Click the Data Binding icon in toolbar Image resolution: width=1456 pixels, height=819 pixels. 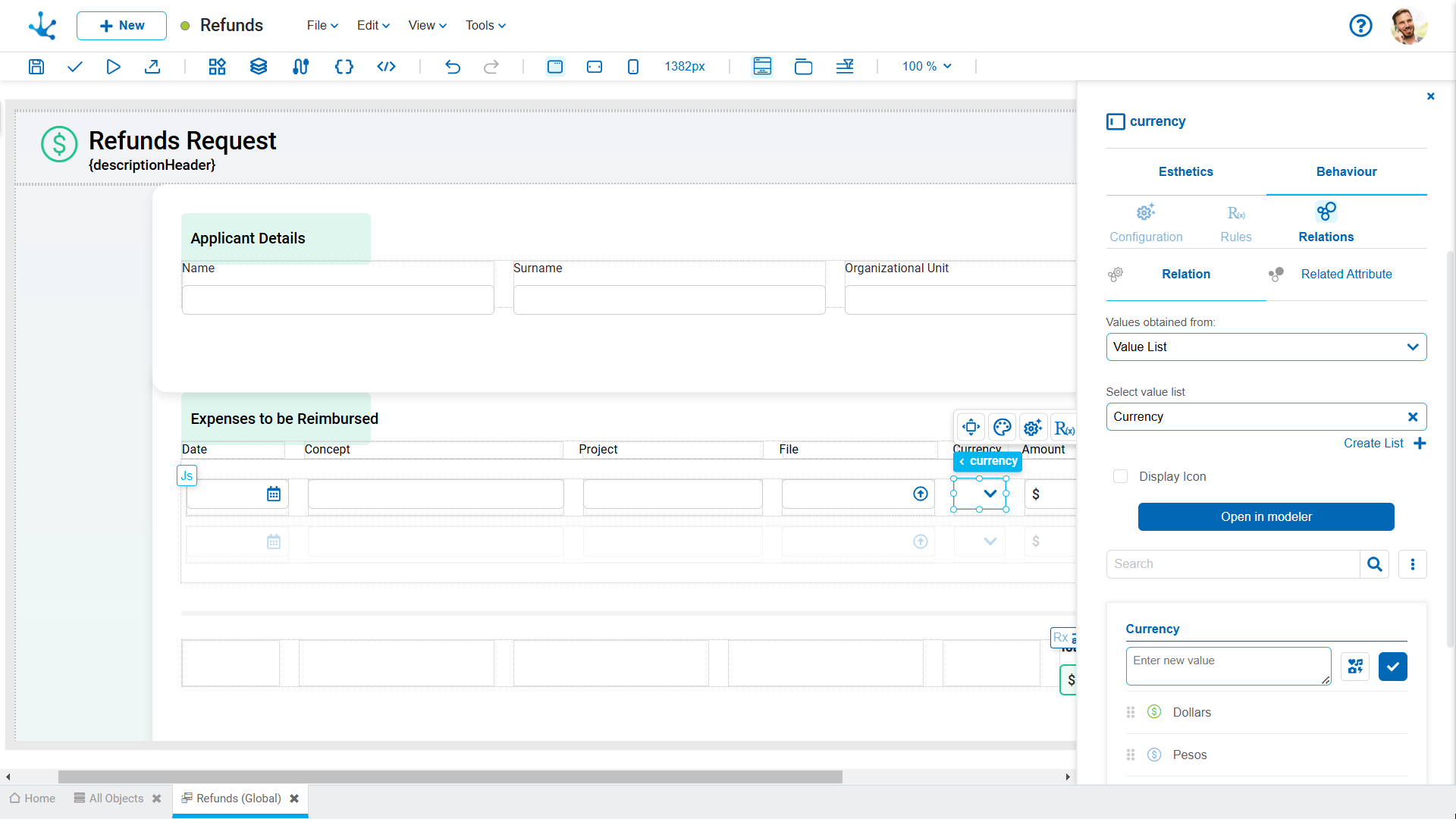pos(300,66)
